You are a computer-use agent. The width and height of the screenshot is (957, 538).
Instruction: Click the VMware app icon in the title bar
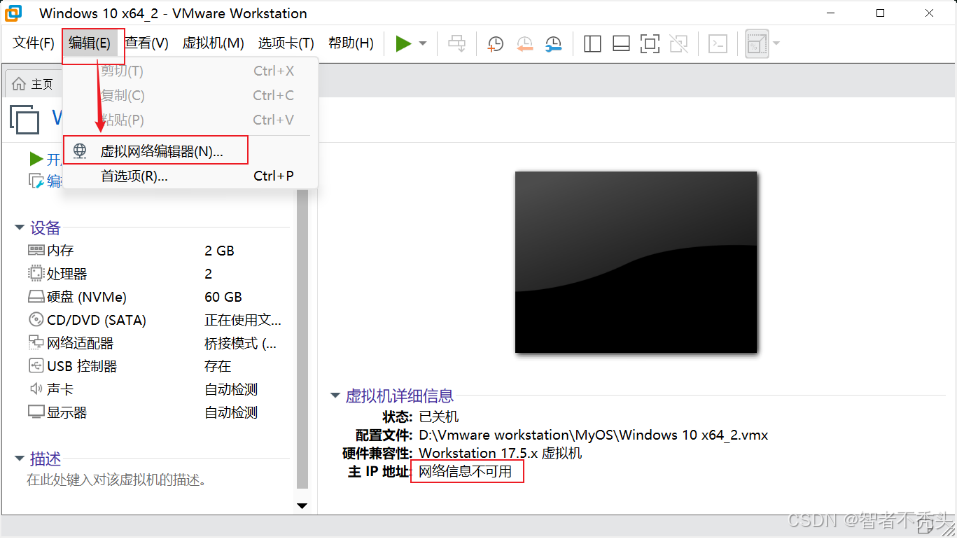click(x=13, y=13)
